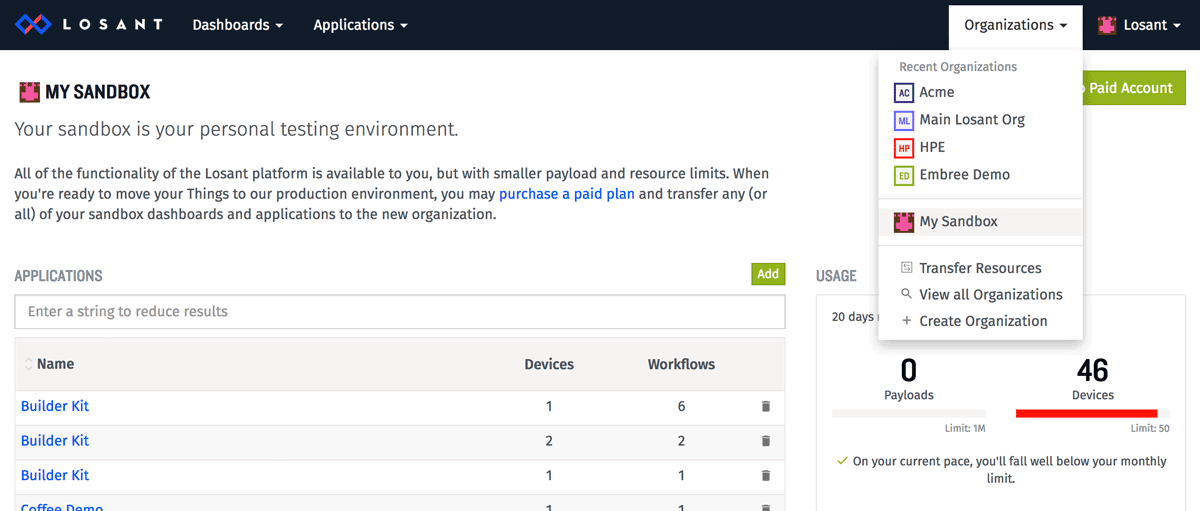This screenshot has width=1200, height=511.
Task: Click the AC badge icon for Acme
Action: [x=903, y=92]
